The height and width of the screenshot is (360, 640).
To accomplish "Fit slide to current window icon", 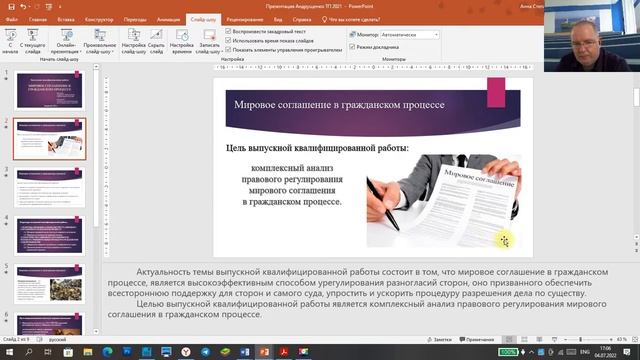I will (635, 339).
